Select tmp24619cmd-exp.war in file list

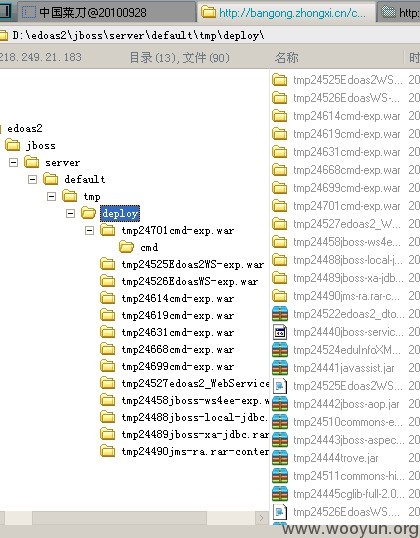[x=347, y=134]
